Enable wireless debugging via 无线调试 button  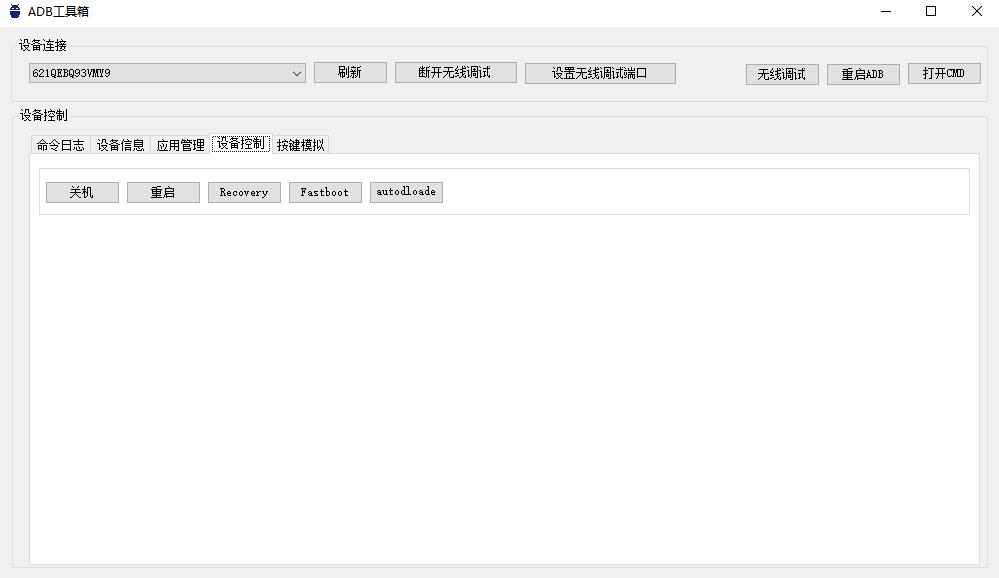pos(781,73)
